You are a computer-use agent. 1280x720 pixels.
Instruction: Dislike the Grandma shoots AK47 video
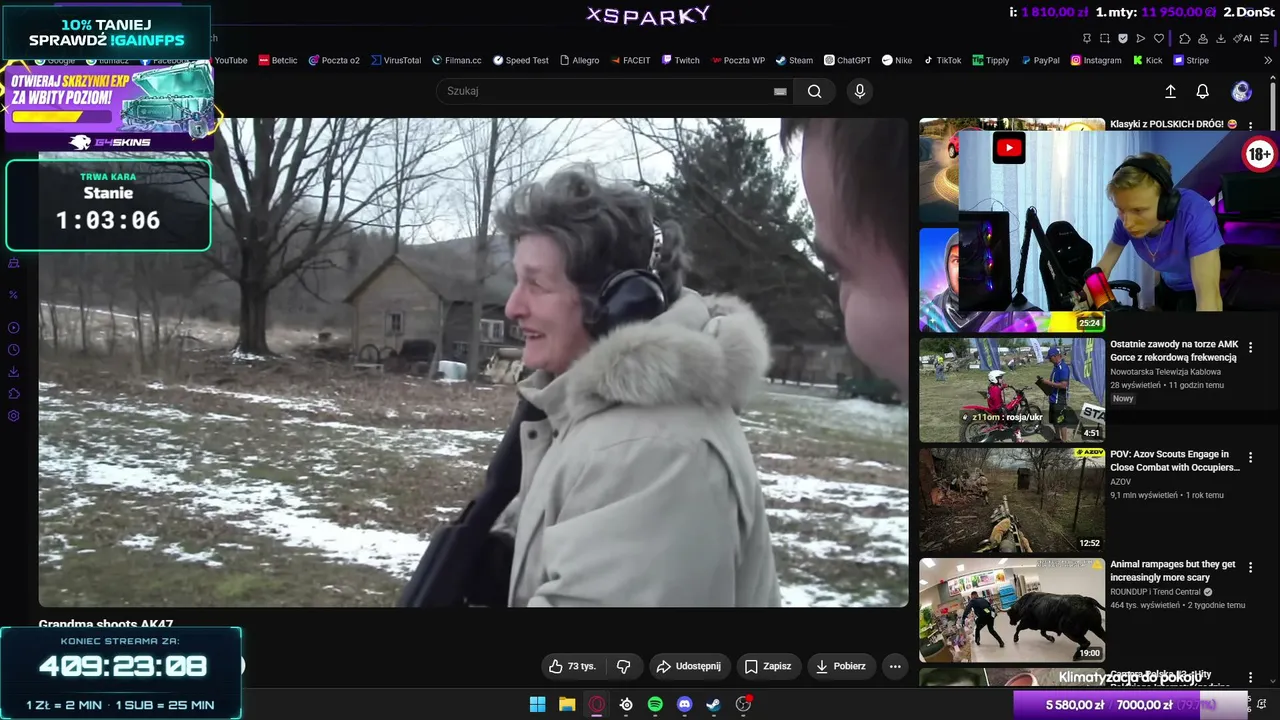tap(624, 666)
